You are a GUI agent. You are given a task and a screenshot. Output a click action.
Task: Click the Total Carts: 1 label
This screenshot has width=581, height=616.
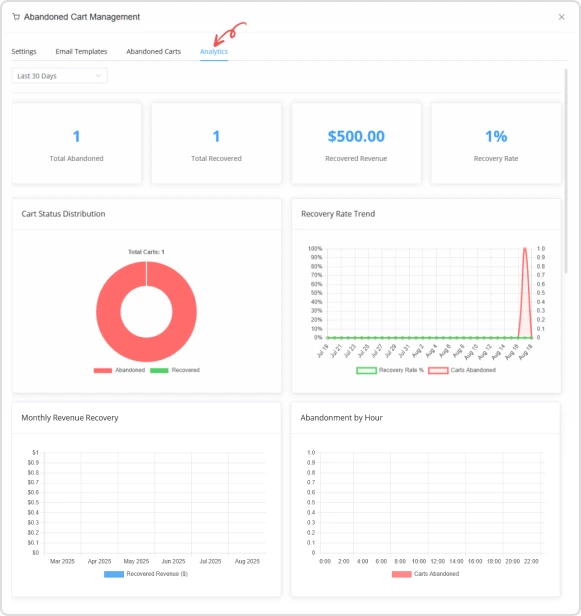tap(146, 252)
